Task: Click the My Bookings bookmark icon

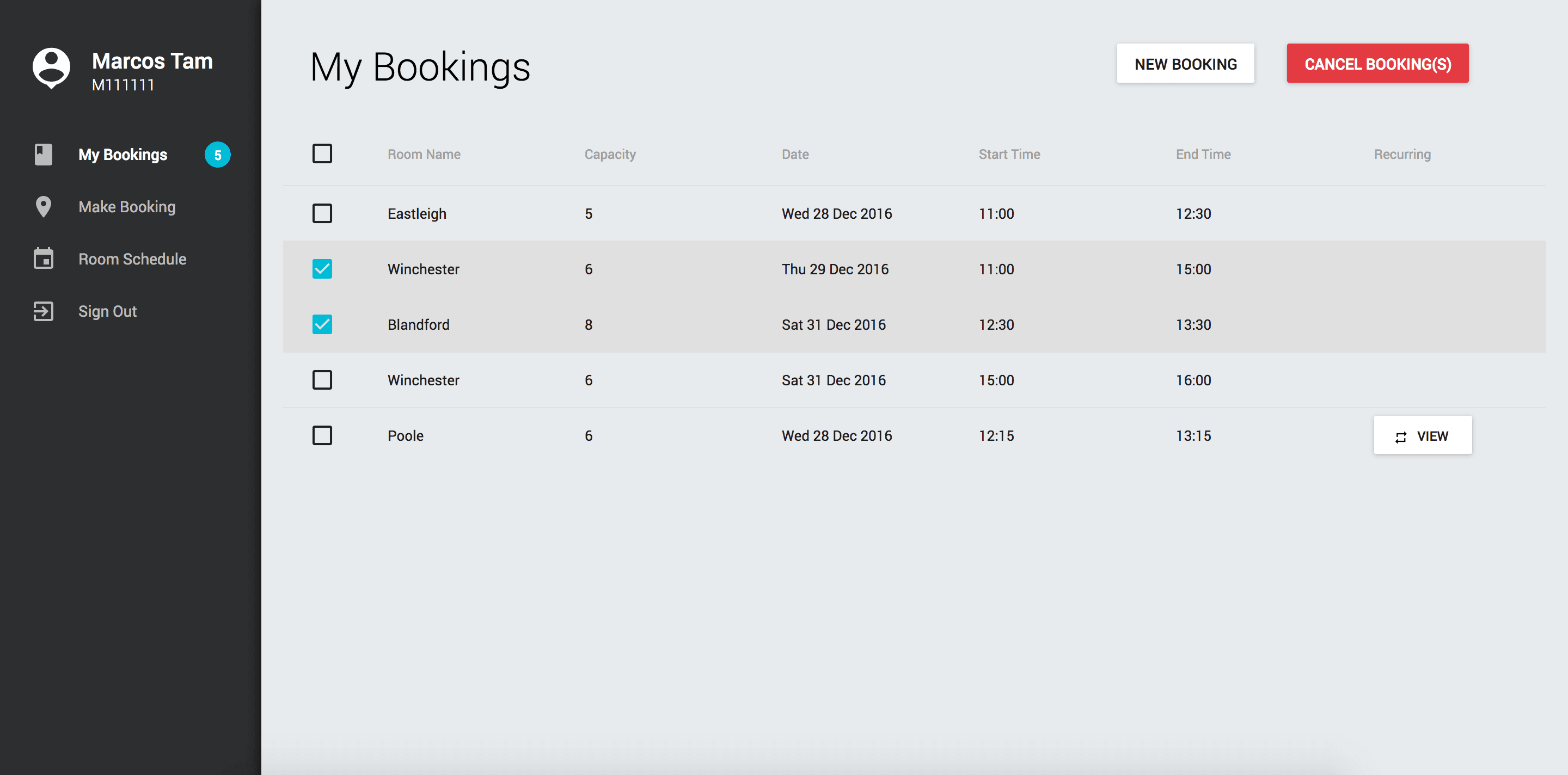Action: coord(43,155)
